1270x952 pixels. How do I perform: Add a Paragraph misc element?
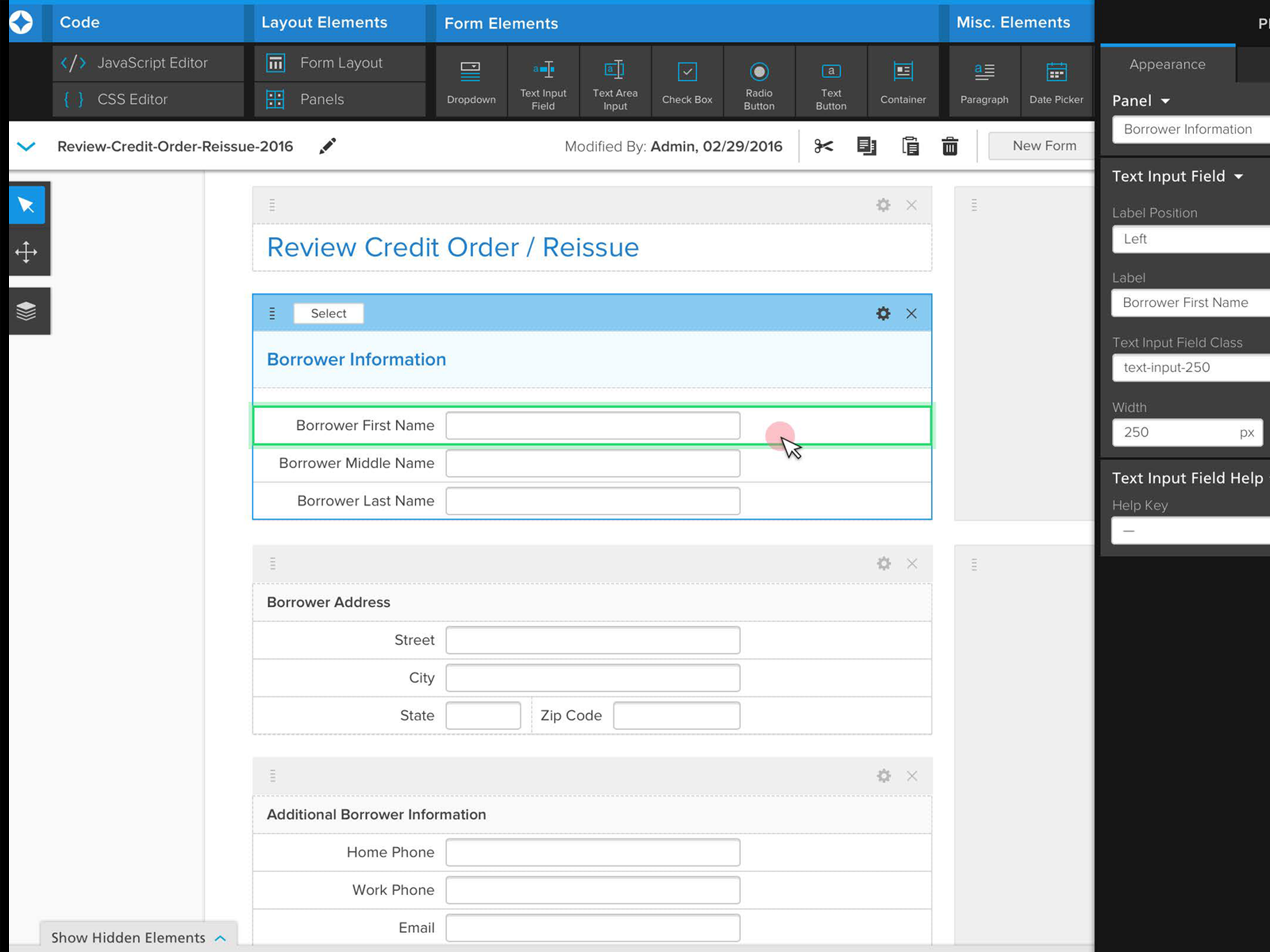click(x=984, y=82)
